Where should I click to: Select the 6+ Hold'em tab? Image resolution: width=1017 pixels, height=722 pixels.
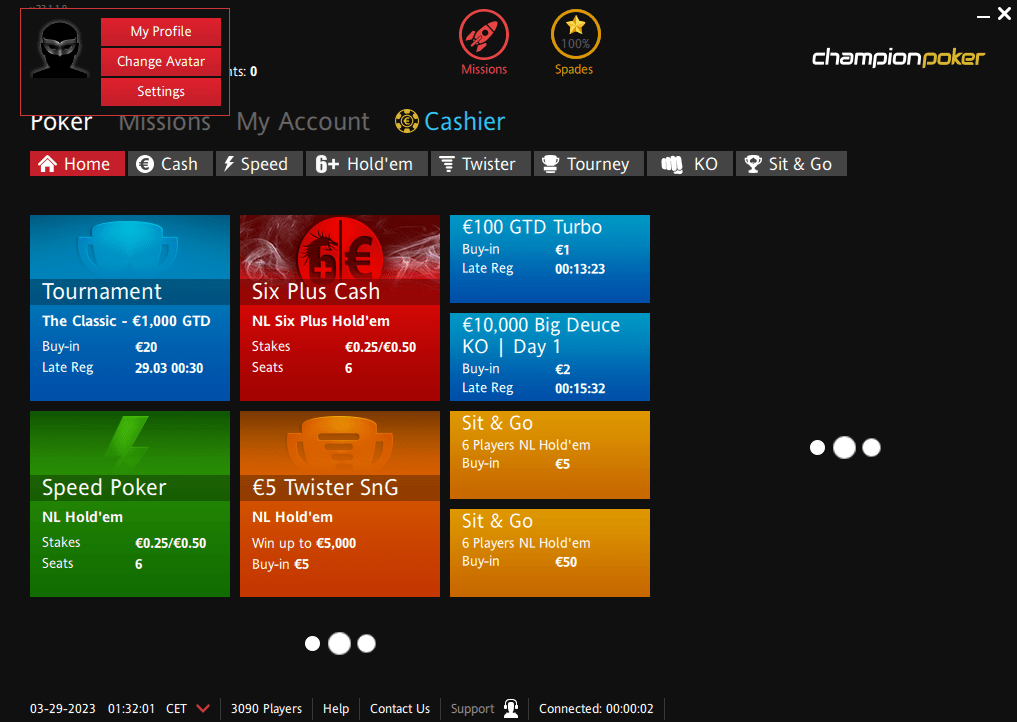click(x=366, y=164)
